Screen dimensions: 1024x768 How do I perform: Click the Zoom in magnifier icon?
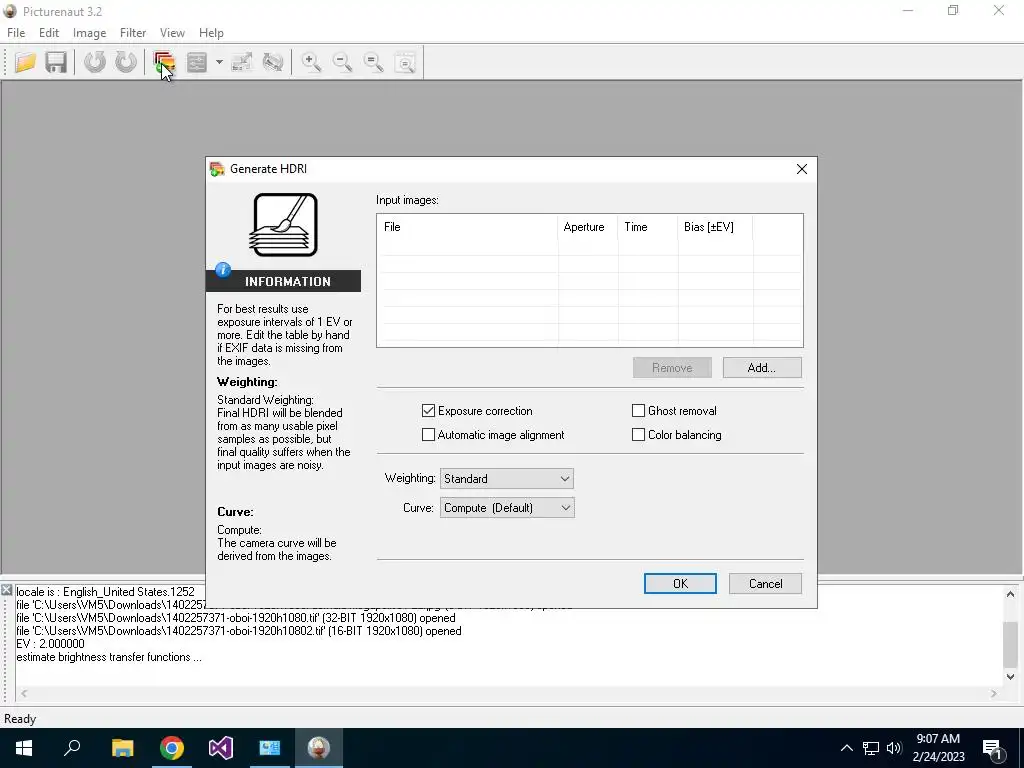pyautogui.click(x=311, y=62)
